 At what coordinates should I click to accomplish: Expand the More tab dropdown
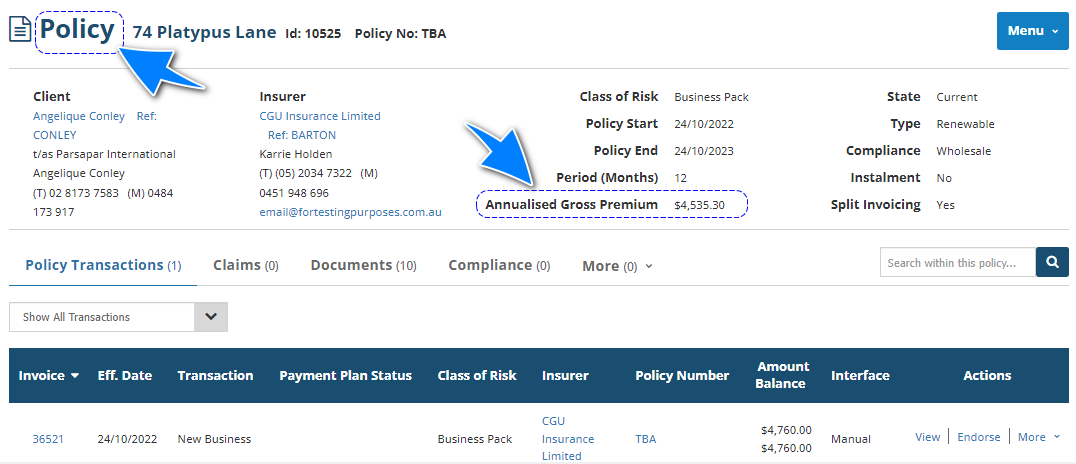pos(617,266)
